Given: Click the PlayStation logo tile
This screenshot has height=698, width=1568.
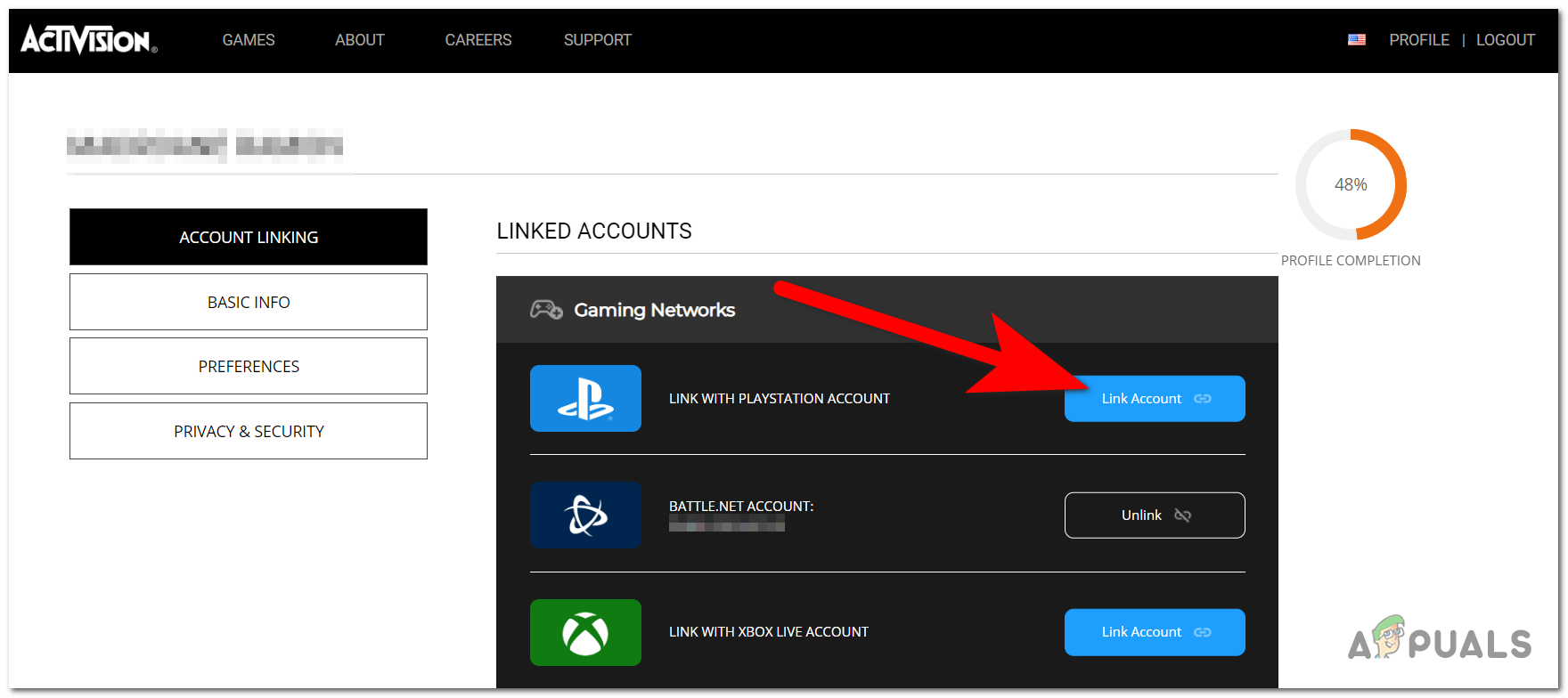Looking at the screenshot, I should [585, 398].
